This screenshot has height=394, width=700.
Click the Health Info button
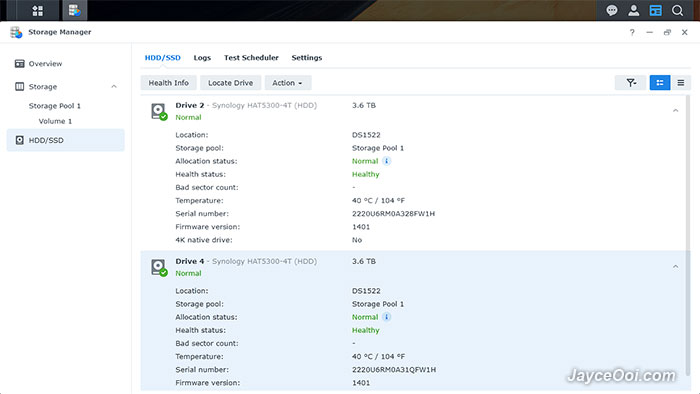pyautogui.click(x=169, y=83)
